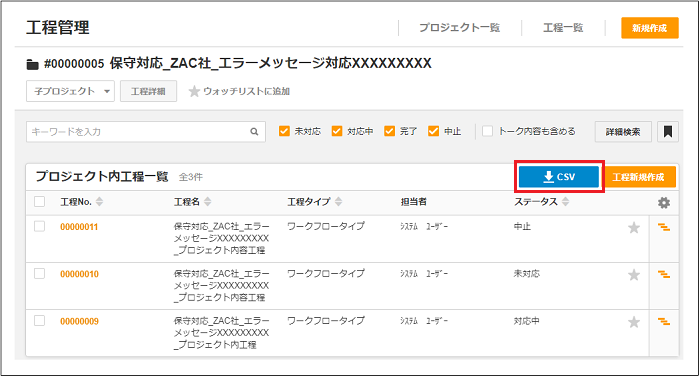Image resolution: width=700 pixels, height=377 pixels.
Task: Click the 担当者 column header
Action: [413, 202]
